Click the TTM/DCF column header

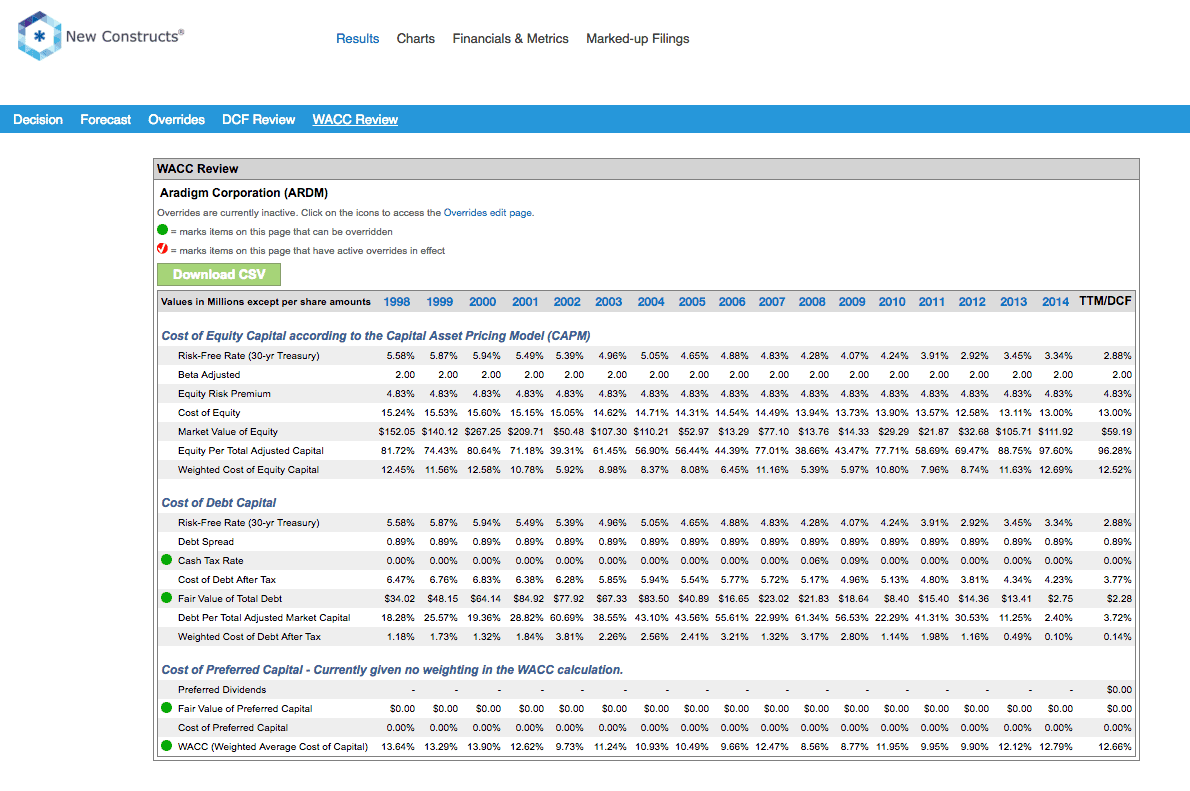(x=1106, y=301)
